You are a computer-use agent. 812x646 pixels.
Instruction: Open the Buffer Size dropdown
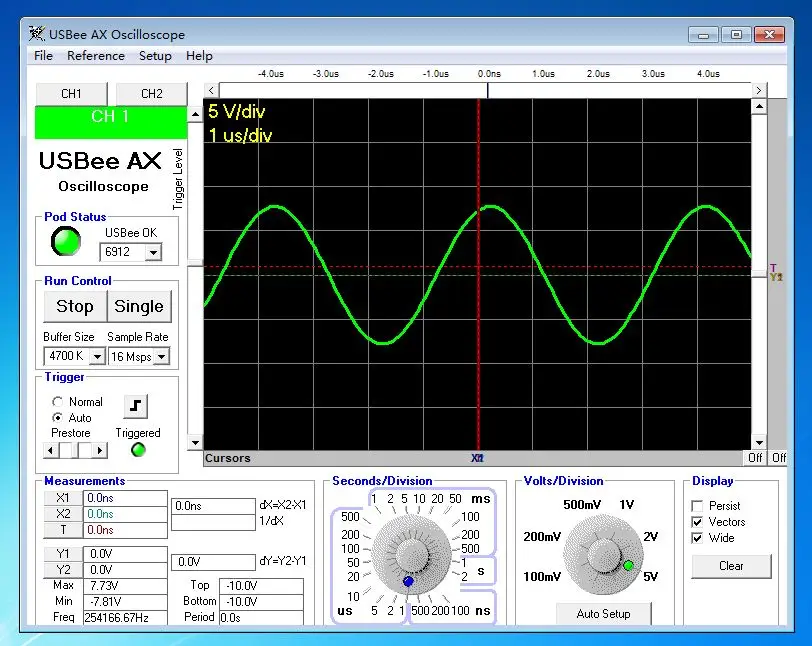(x=97, y=356)
